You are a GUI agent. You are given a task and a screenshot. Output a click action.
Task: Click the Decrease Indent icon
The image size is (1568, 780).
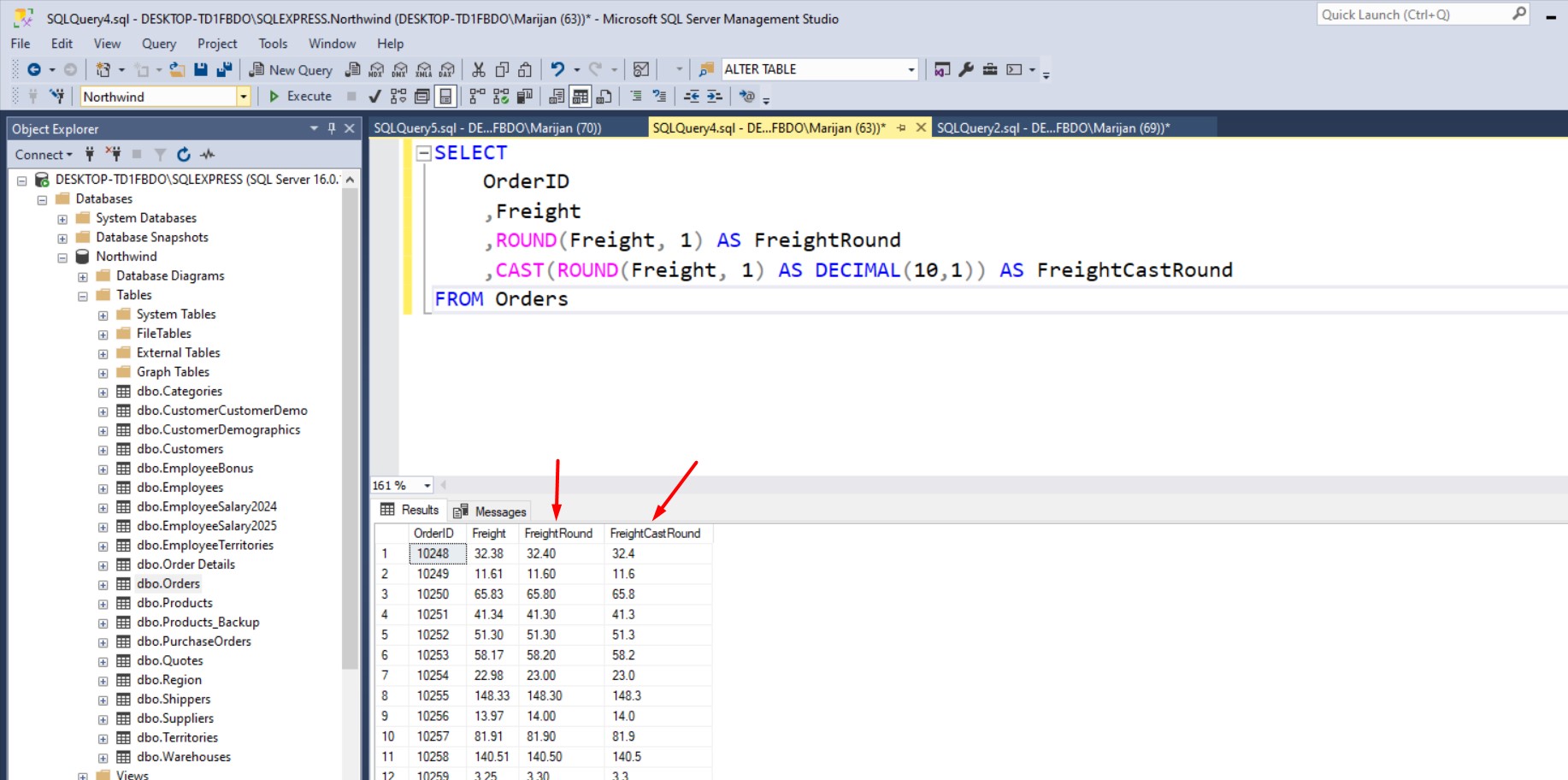692,97
